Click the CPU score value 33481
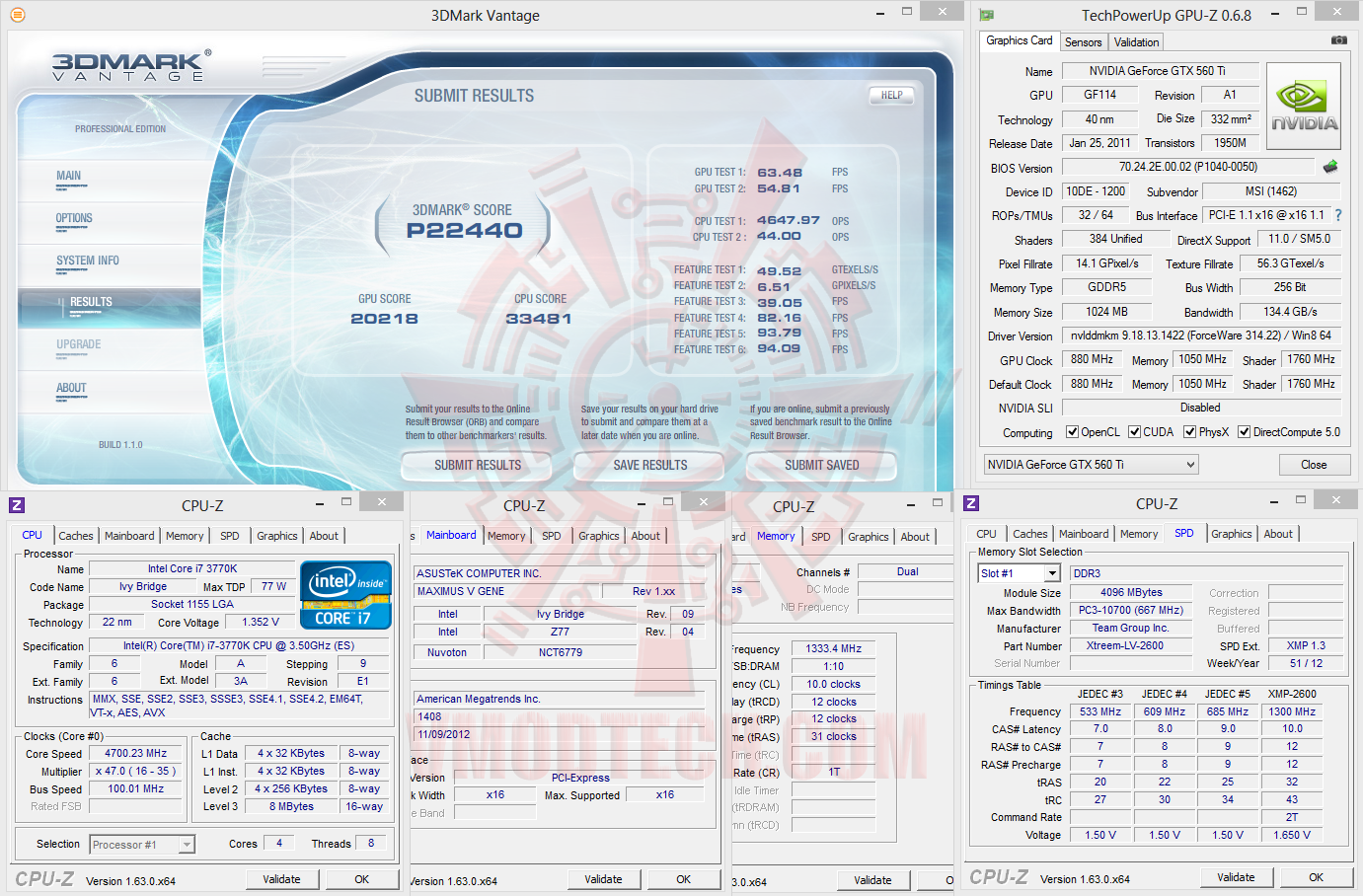 click(x=539, y=319)
